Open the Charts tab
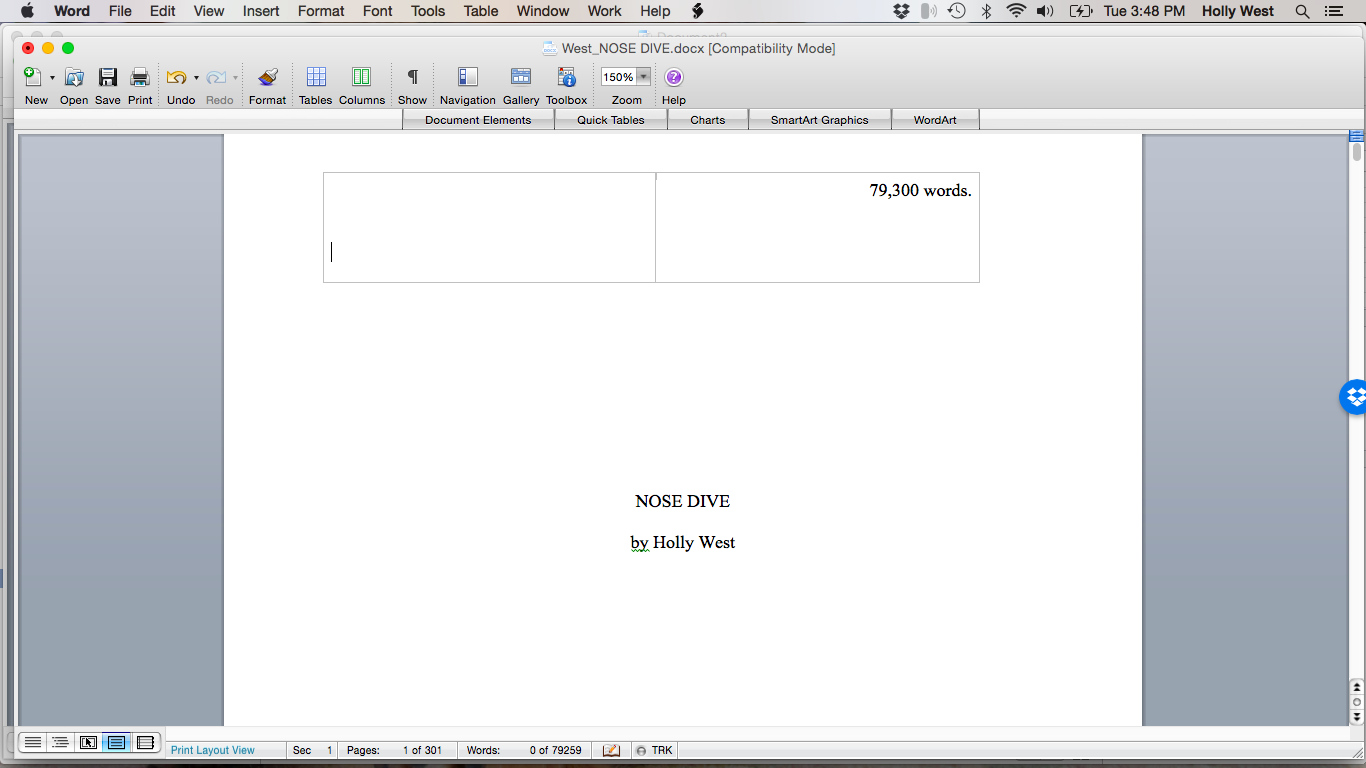 708,120
